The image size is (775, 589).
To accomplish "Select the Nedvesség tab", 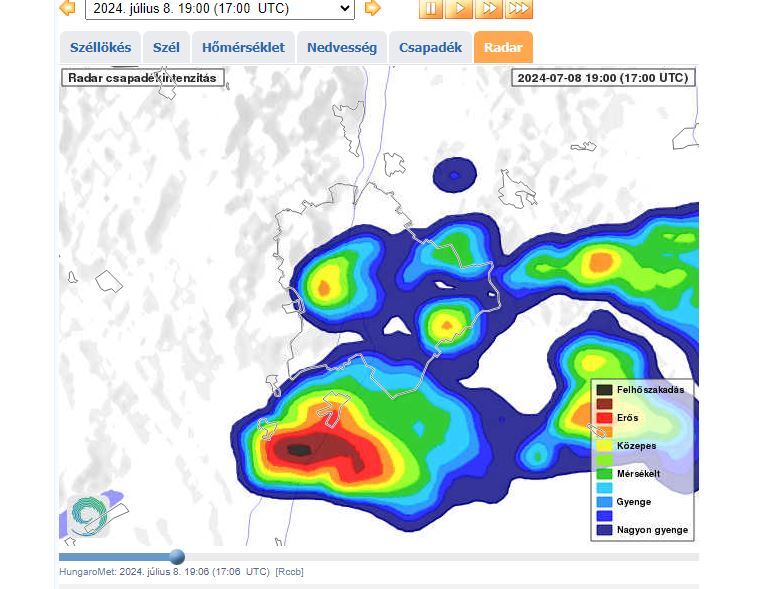I will click(341, 48).
